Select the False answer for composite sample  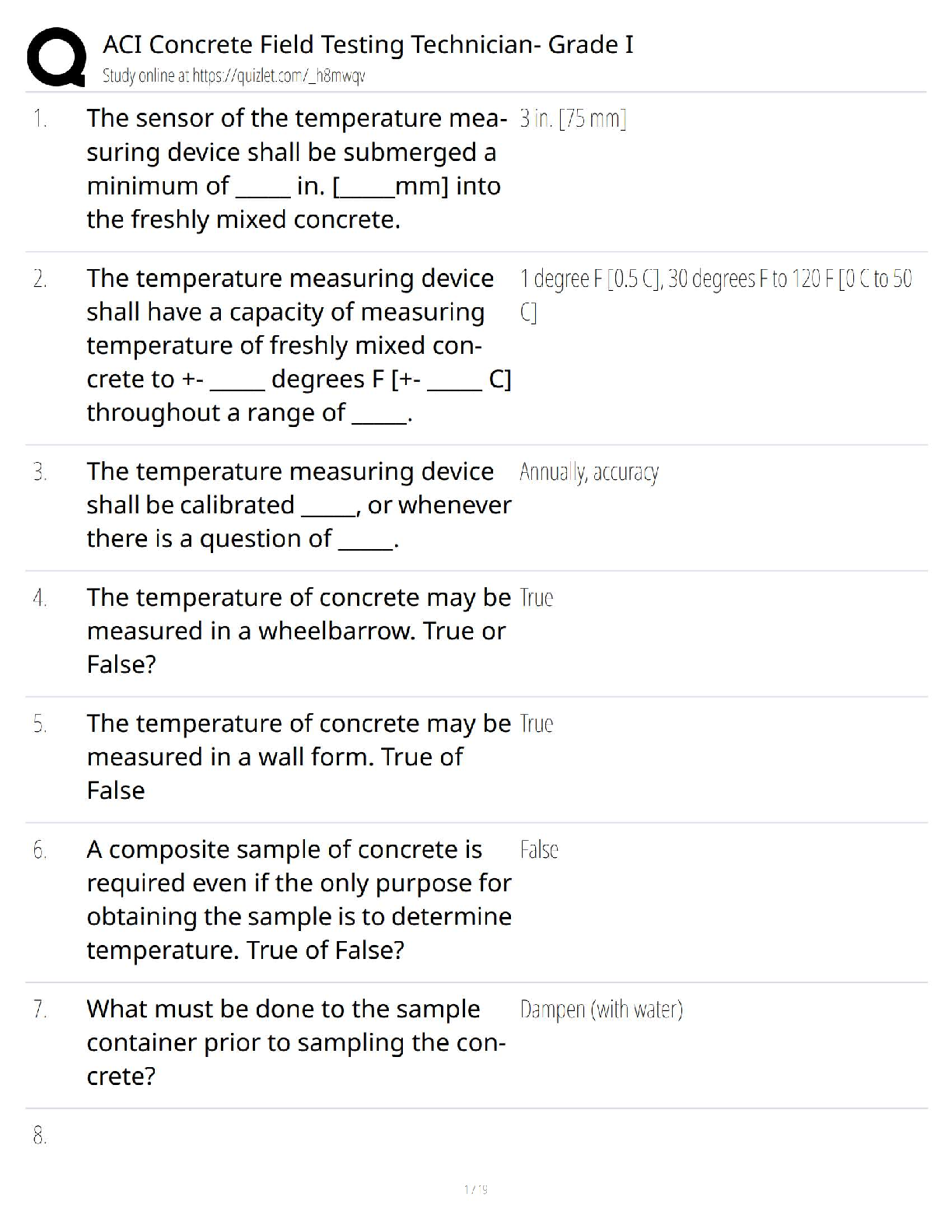539,850
